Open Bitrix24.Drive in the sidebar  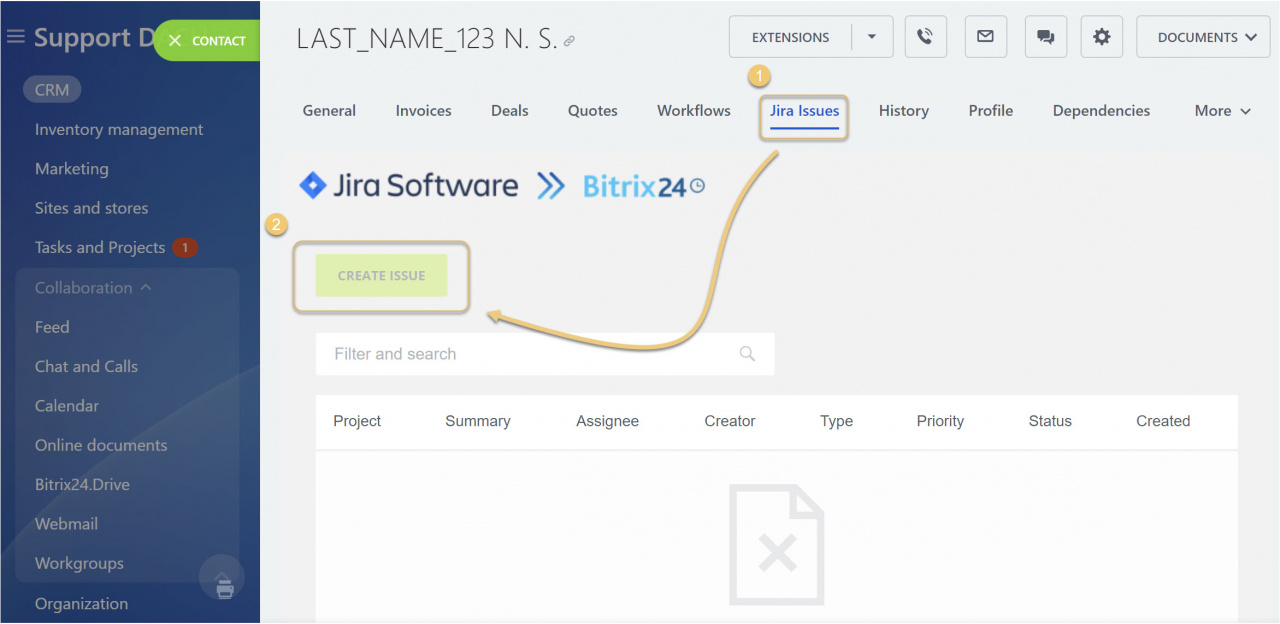coord(82,485)
